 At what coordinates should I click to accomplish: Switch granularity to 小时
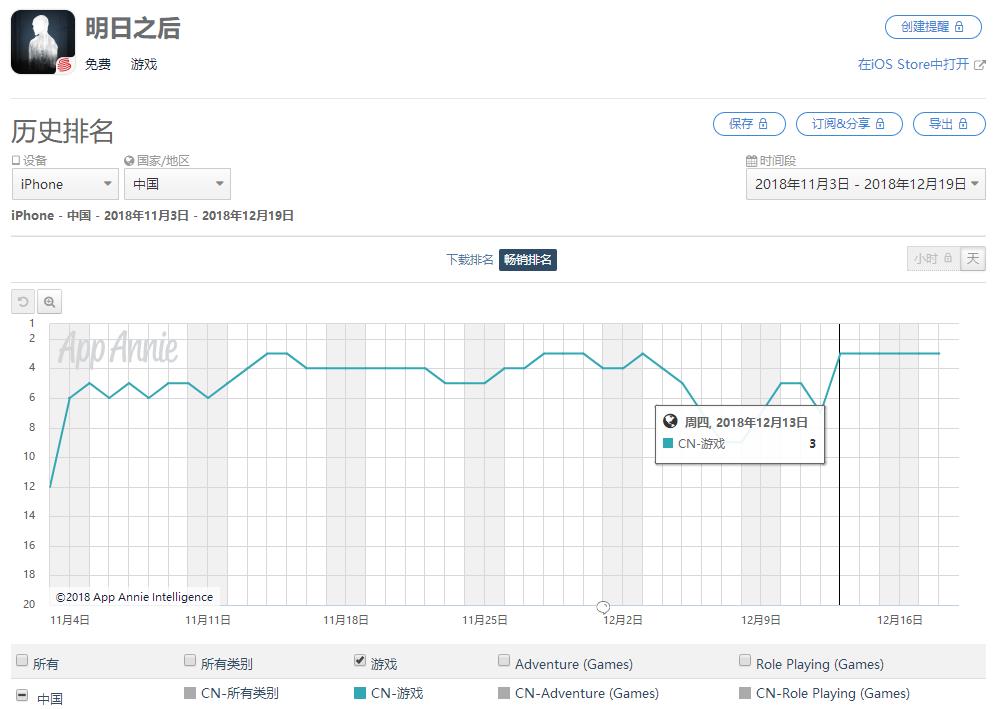coord(933,259)
